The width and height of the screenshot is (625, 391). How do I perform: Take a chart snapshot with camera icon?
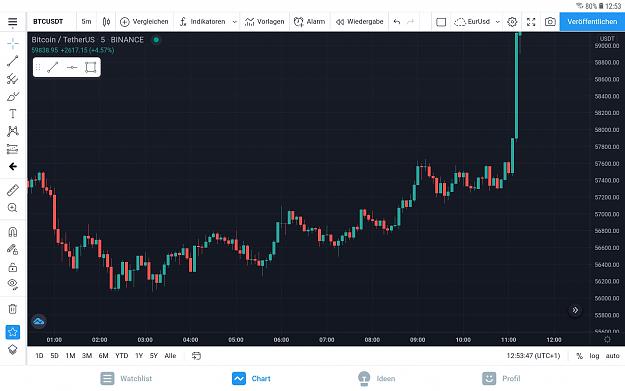550,22
